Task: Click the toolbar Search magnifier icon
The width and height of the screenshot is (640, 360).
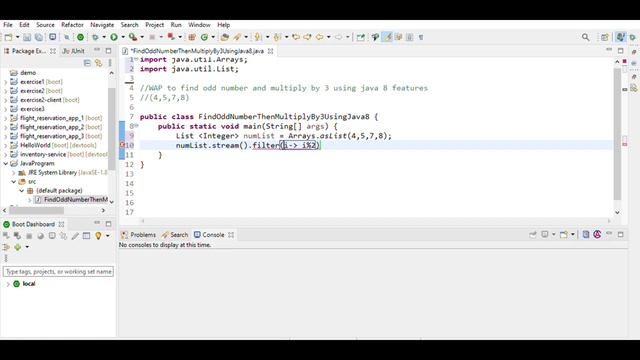Action: pyautogui.click(x=586, y=37)
